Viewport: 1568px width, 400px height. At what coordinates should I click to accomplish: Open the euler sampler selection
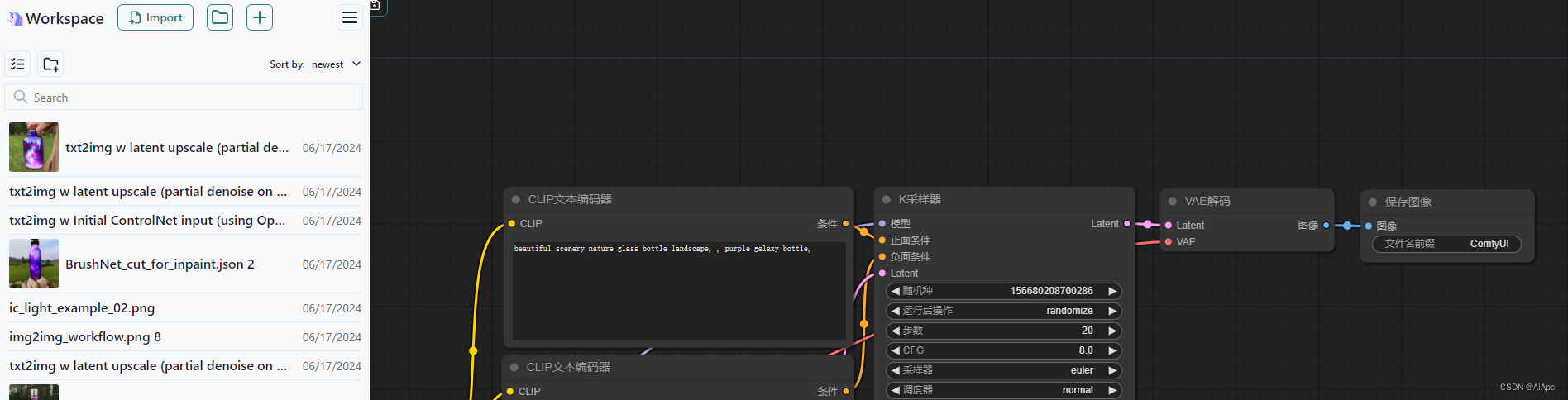click(x=1082, y=370)
